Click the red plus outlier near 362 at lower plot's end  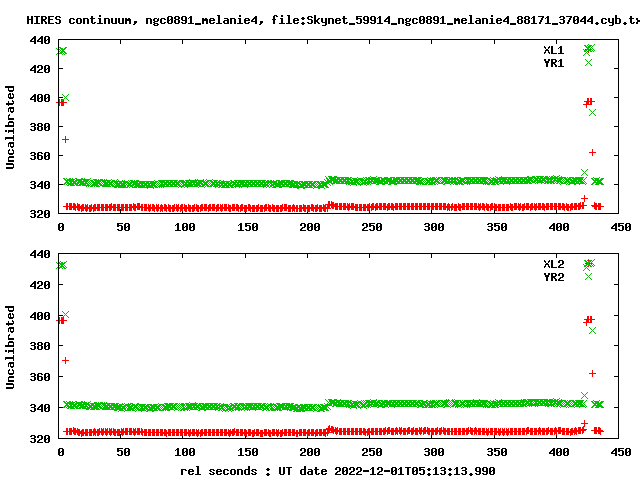click(592, 373)
